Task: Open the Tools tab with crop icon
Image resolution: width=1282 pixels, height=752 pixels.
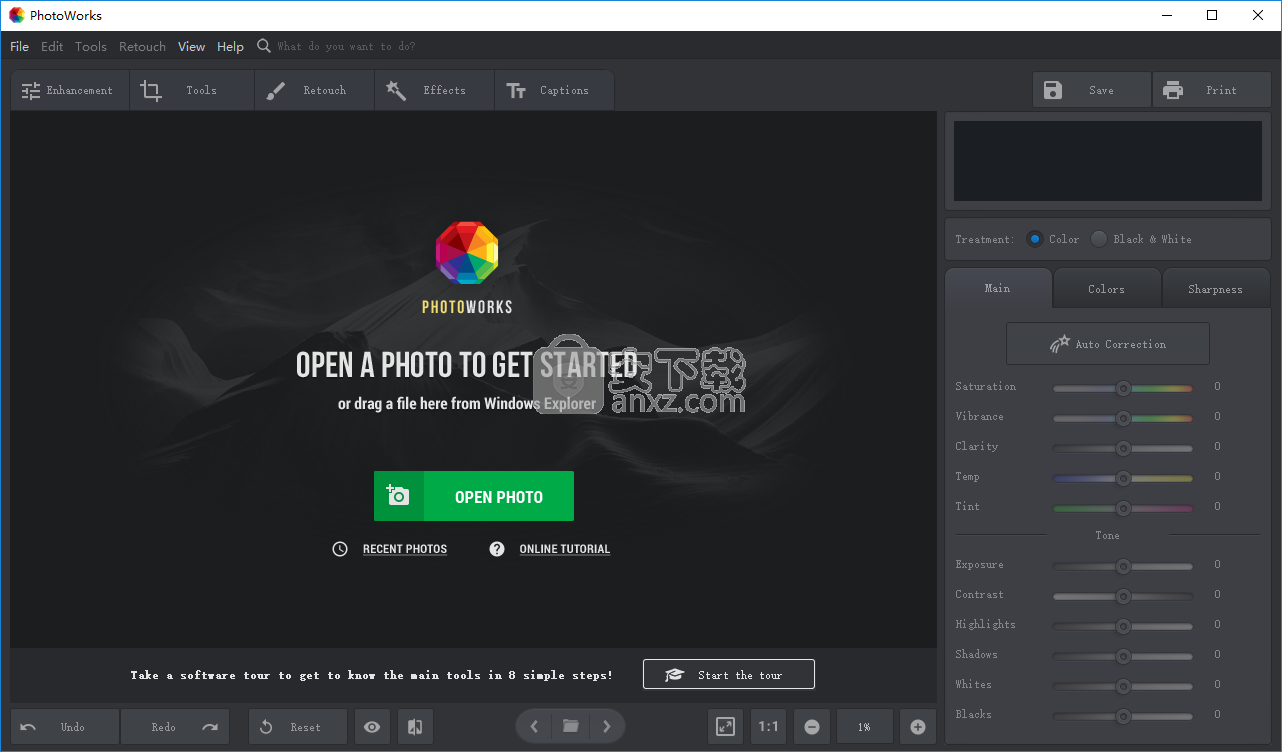Action: click(192, 90)
